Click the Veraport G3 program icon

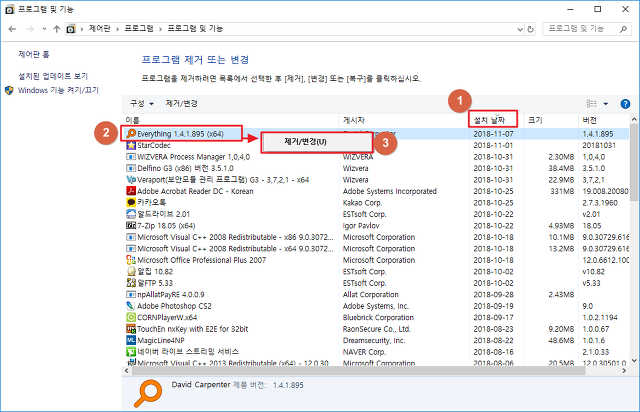(x=131, y=180)
